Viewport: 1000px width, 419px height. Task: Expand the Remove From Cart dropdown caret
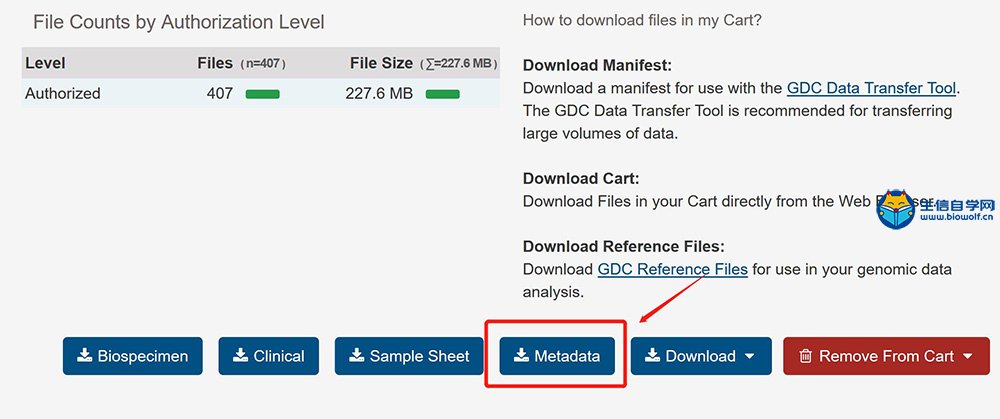tap(967, 357)
